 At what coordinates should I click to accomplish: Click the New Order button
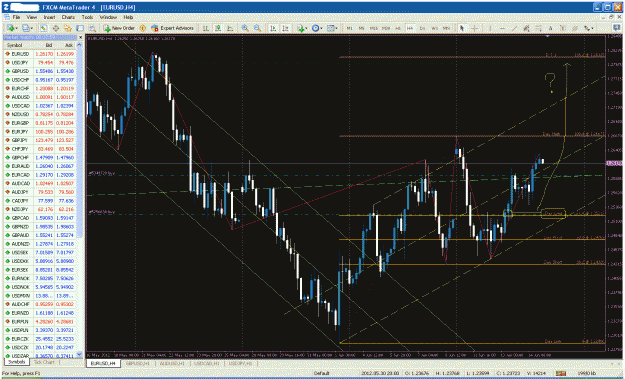point(119,28)
